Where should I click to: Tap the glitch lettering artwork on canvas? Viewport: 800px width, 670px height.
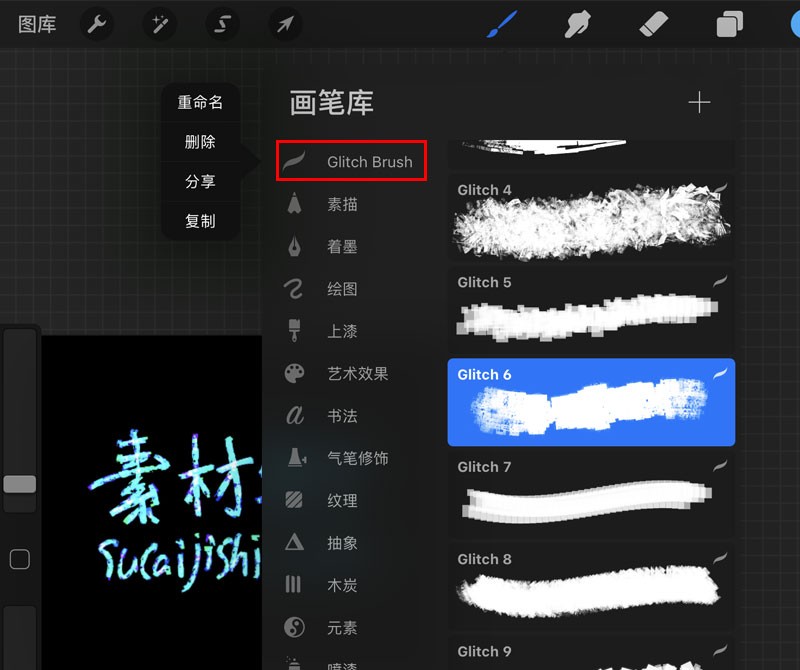coord(176,510)
